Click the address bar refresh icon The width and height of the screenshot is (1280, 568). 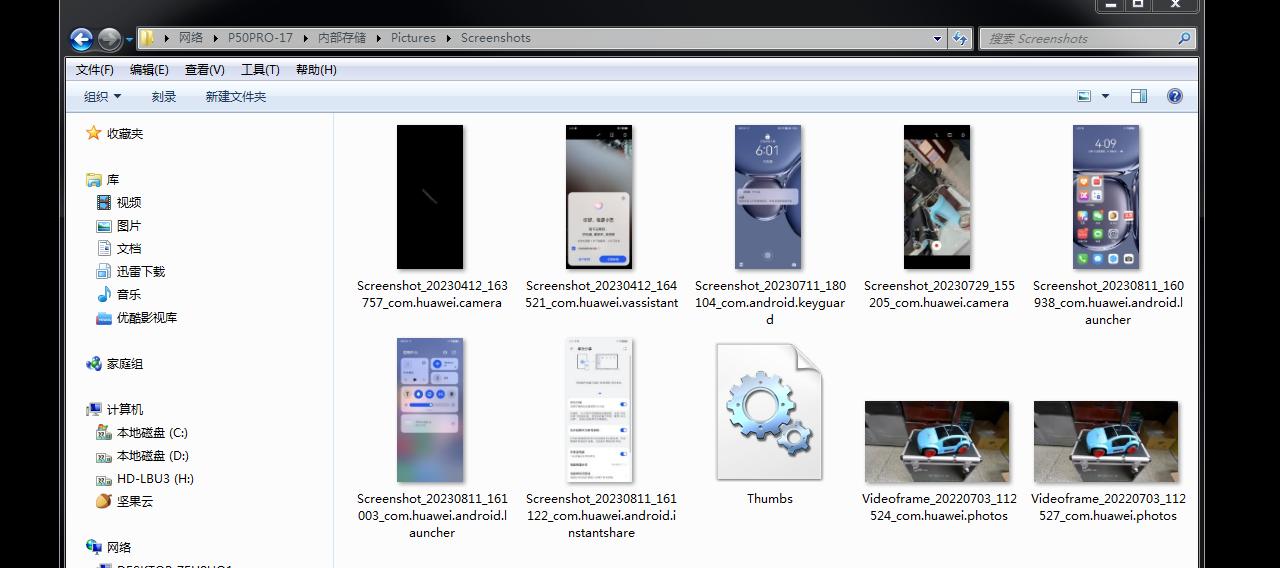pos(960,38)
